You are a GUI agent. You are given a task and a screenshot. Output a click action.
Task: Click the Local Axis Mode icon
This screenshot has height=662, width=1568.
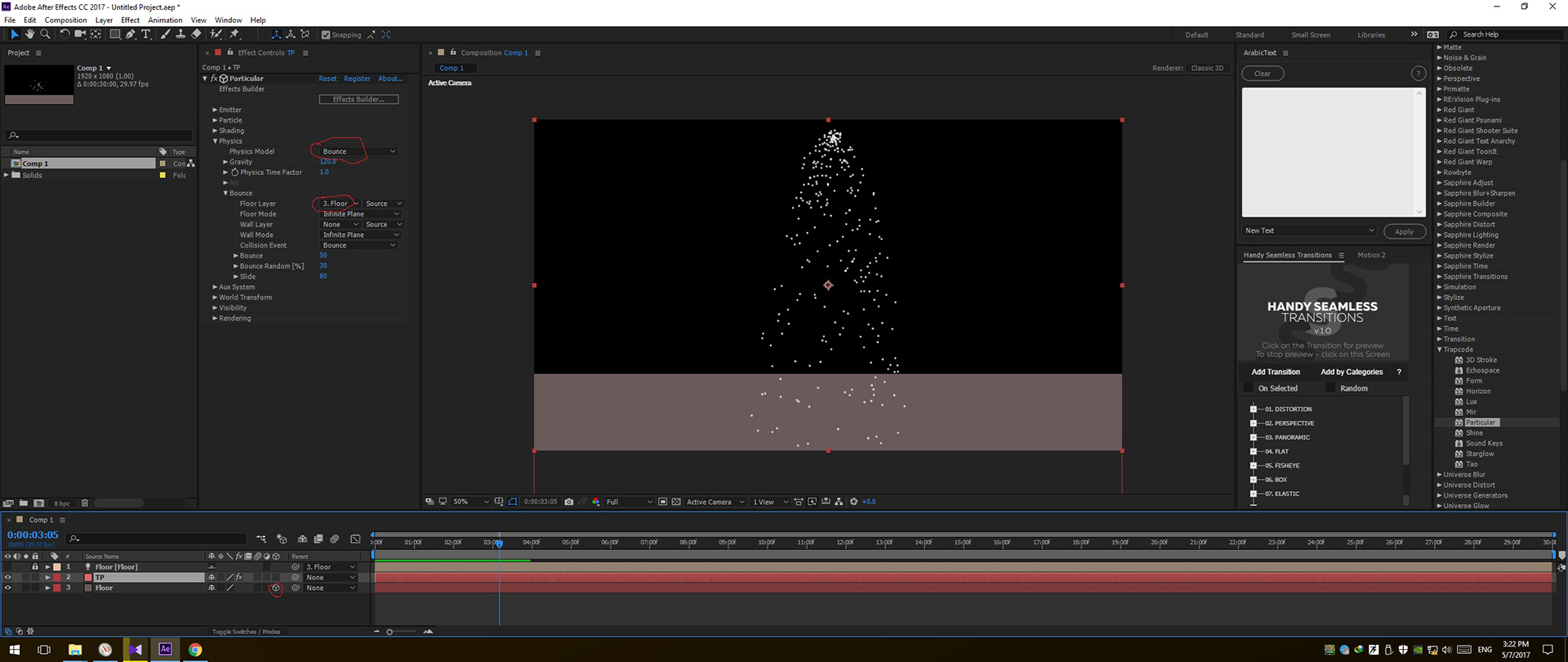click(276, 34)
